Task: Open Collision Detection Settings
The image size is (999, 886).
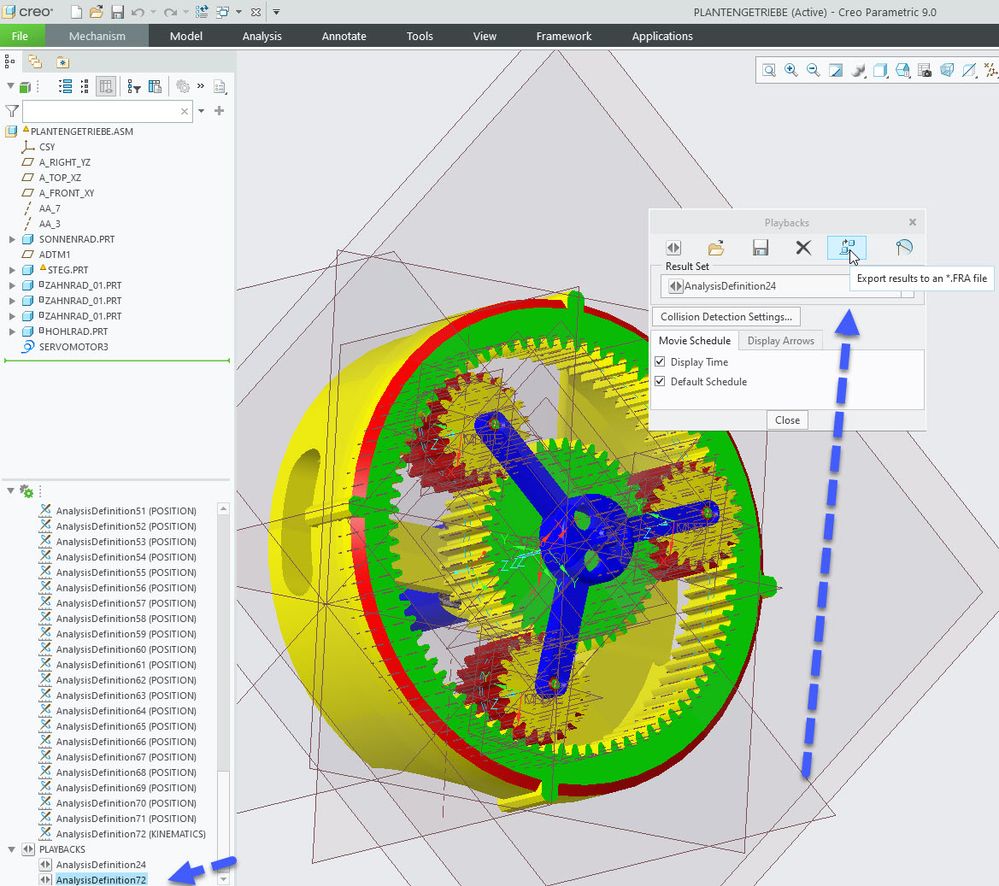Action: [x=726, y=317]
